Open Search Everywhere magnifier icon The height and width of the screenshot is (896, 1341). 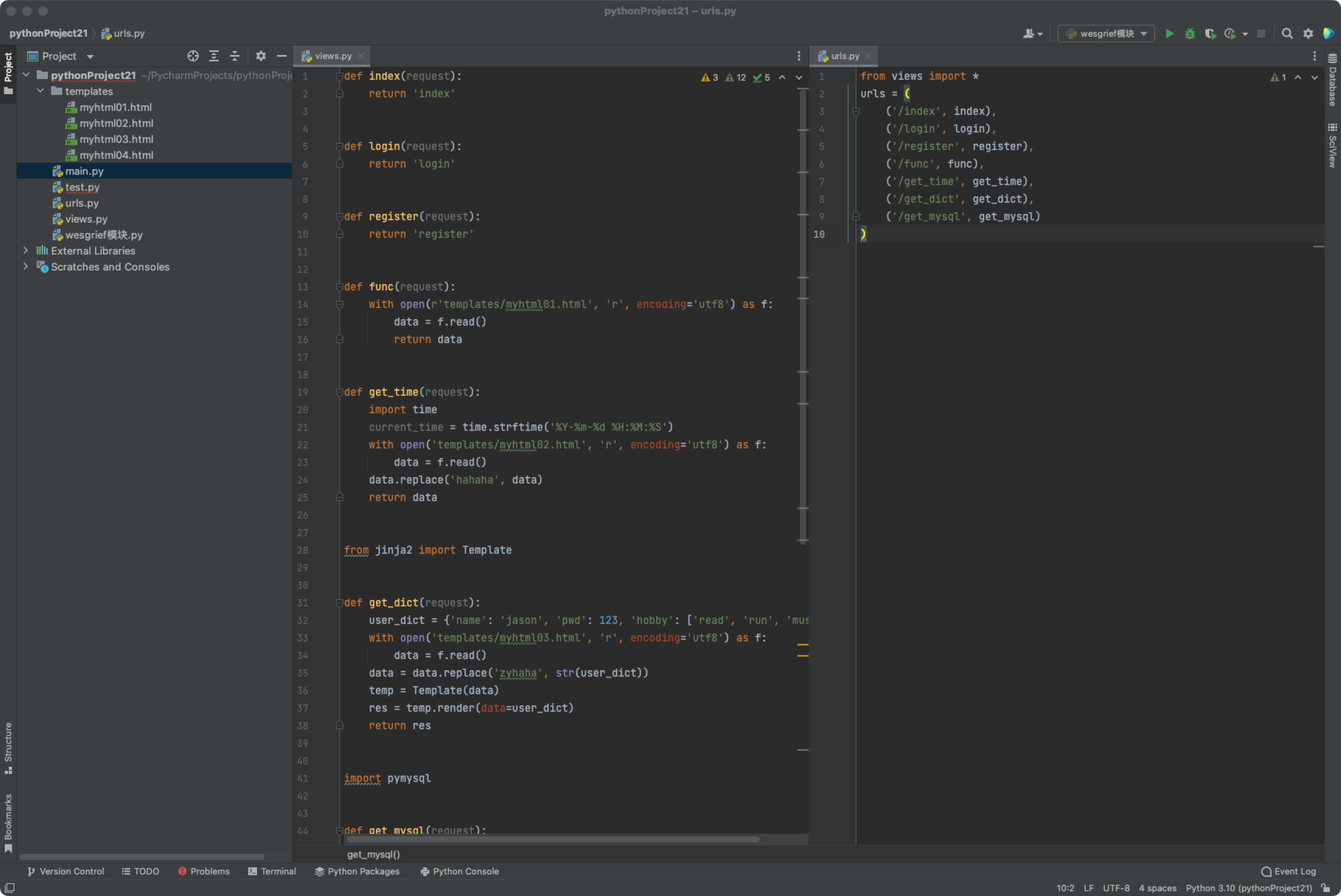click(1287, 34)
